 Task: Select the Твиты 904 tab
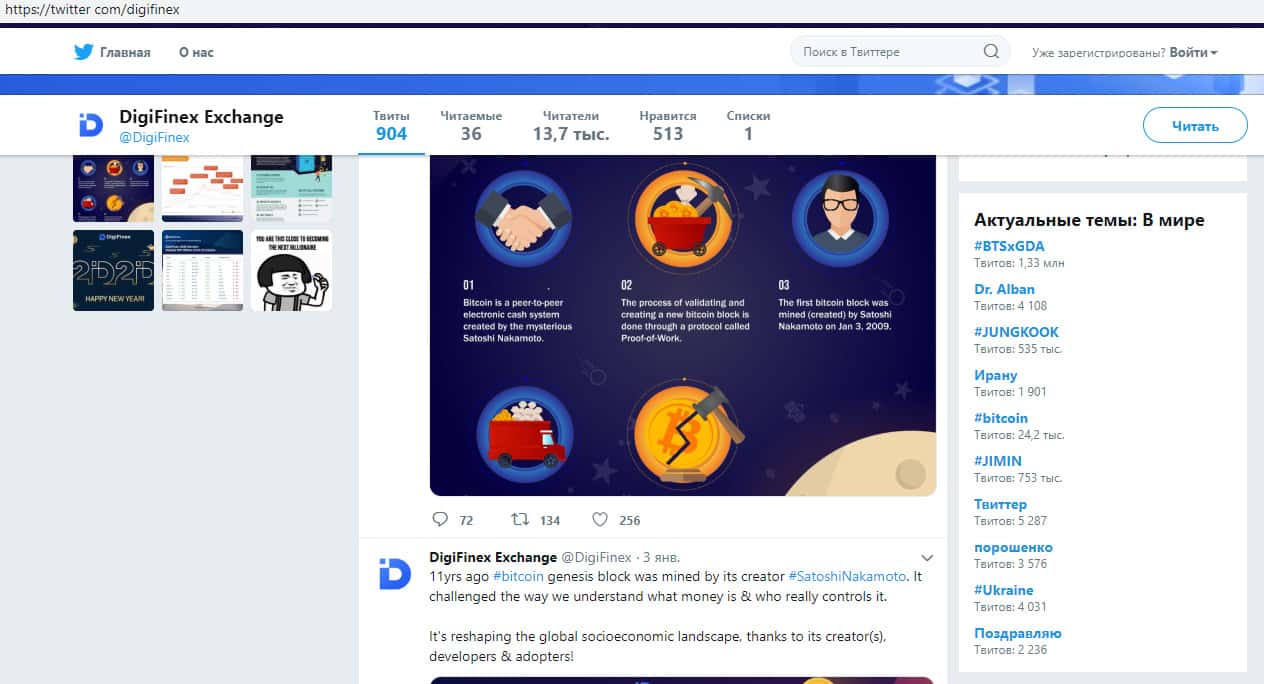point(391,125)
